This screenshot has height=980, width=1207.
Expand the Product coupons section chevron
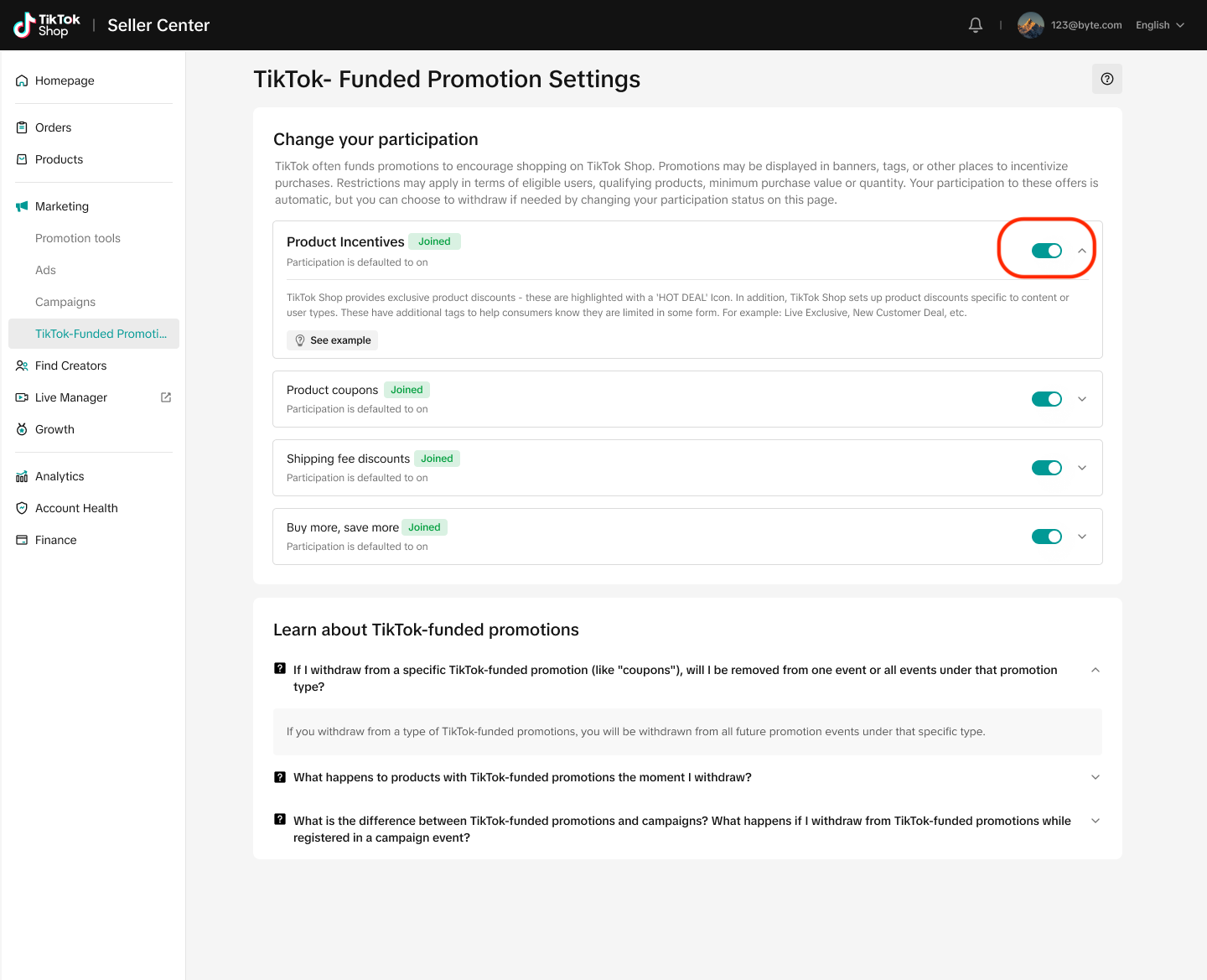1082,399
